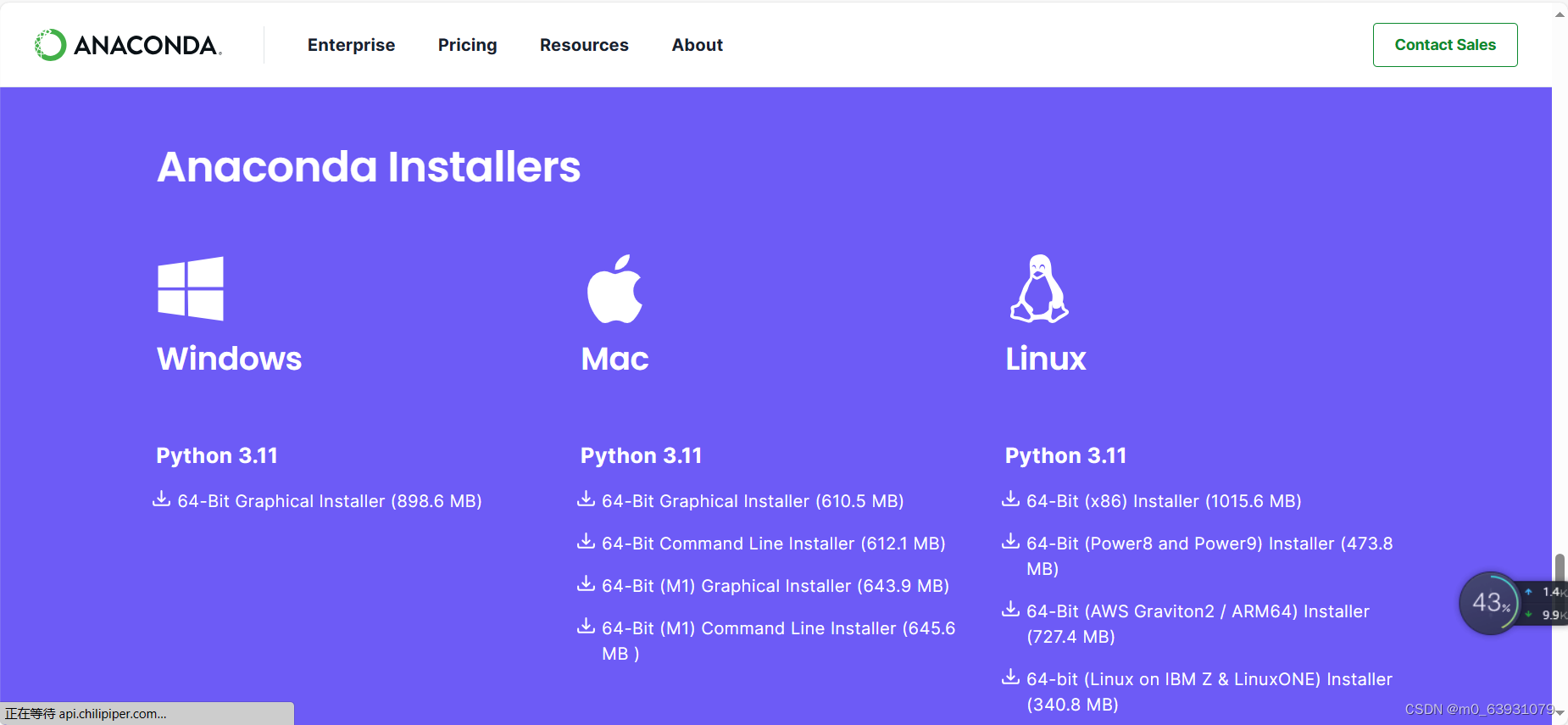
Task: Click the Windows logo icon
Action: point(191,288)
